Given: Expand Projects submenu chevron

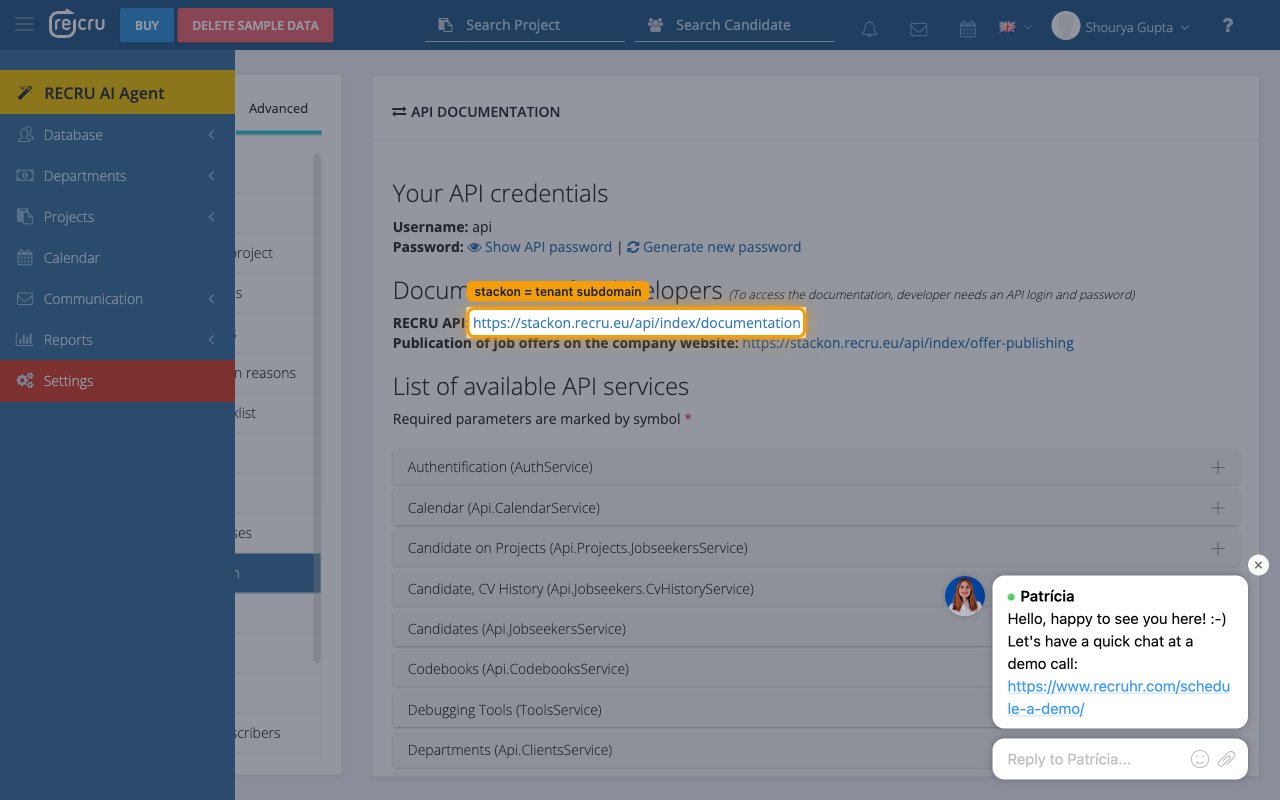Looking at the screenshot, I should pos(211,217).
